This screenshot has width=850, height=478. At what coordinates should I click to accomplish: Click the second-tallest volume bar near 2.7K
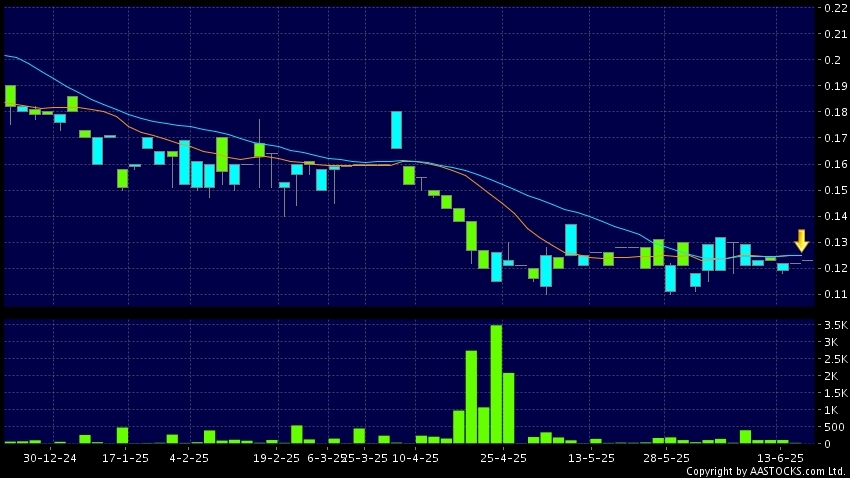471,397
